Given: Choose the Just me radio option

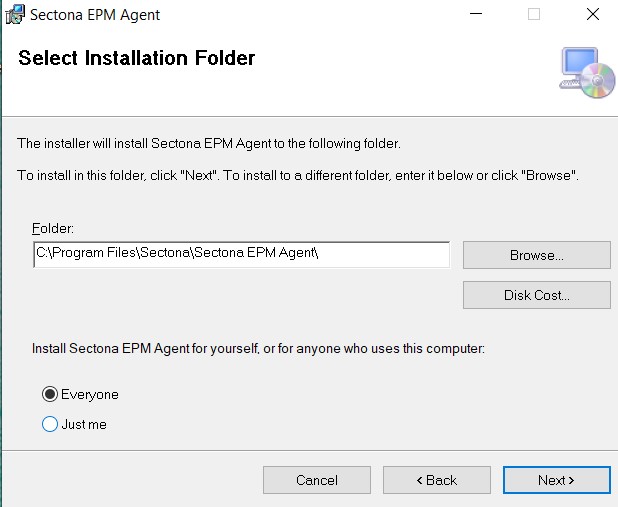Looking at the screenshot, I should pyautogui.click(x=50, y=424).
